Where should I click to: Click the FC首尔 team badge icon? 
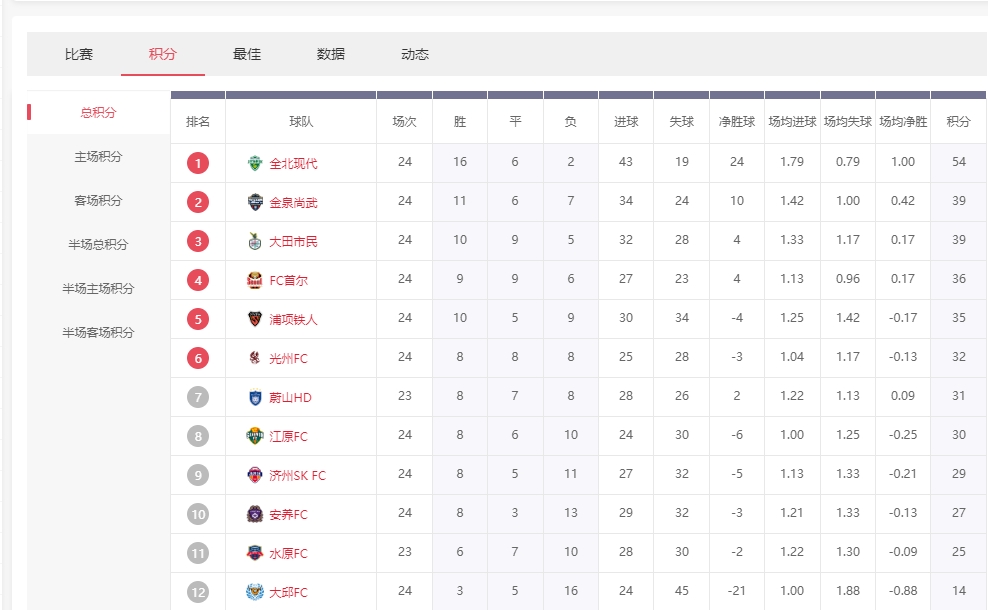point(255,280)
